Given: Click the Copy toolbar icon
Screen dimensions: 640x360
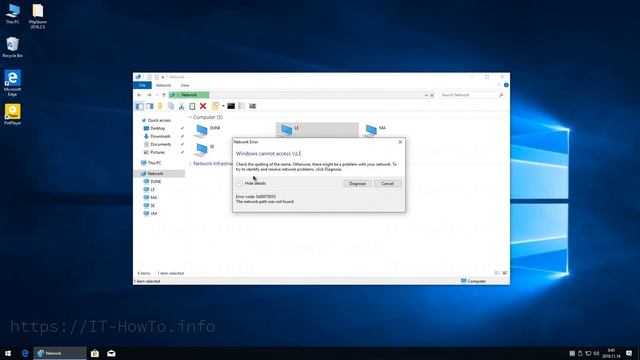Looking at the screenshot, I should click(x=171, y=106).
